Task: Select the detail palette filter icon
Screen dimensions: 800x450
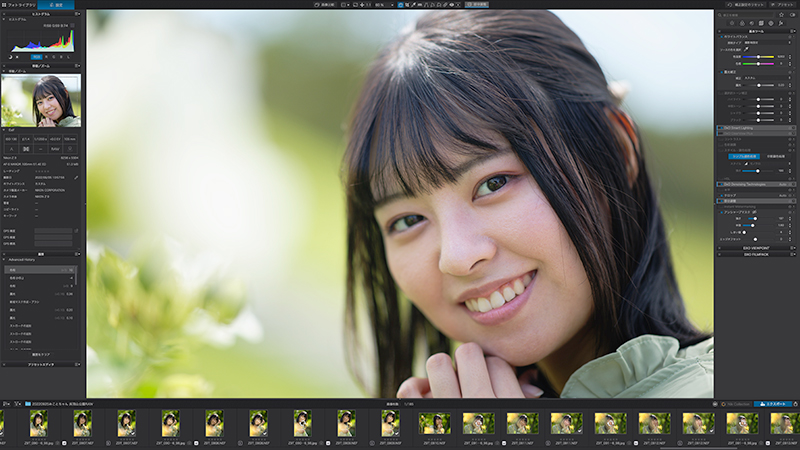Action: [x=752, y=23]
